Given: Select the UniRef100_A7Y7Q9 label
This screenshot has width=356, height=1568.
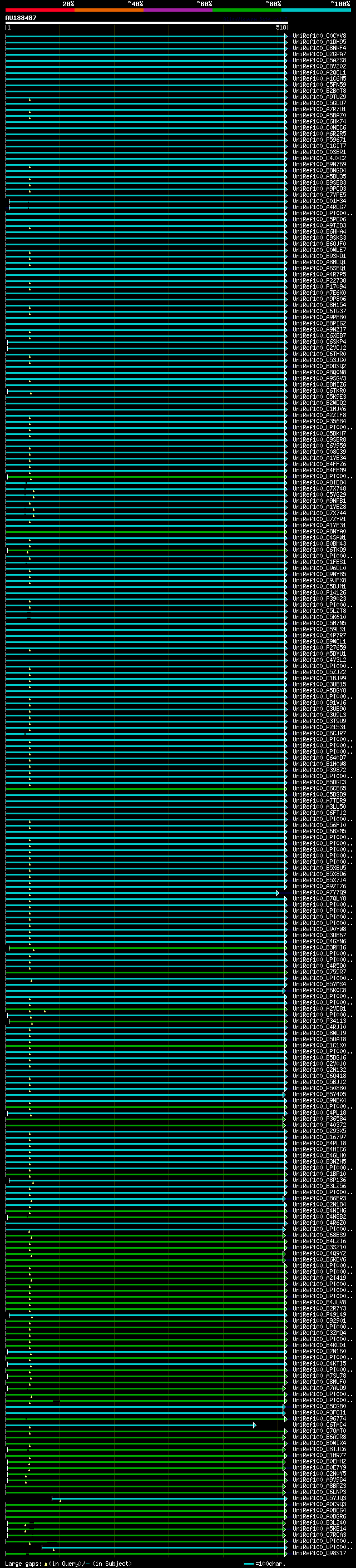Looking at the screenshot, I should (319, 892).
